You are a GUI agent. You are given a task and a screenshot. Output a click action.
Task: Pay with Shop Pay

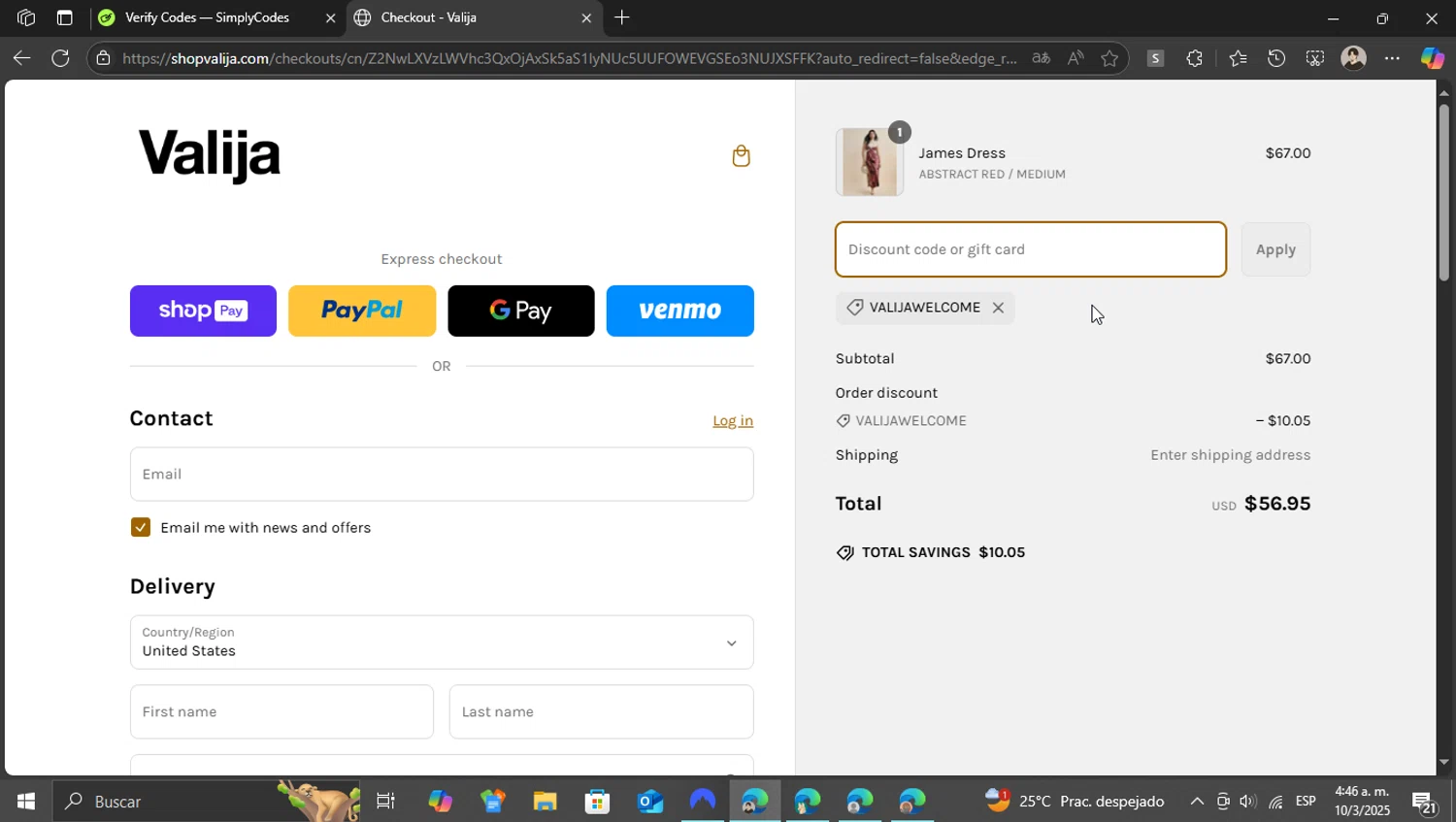pyautogui.click(x=203, y=311)
